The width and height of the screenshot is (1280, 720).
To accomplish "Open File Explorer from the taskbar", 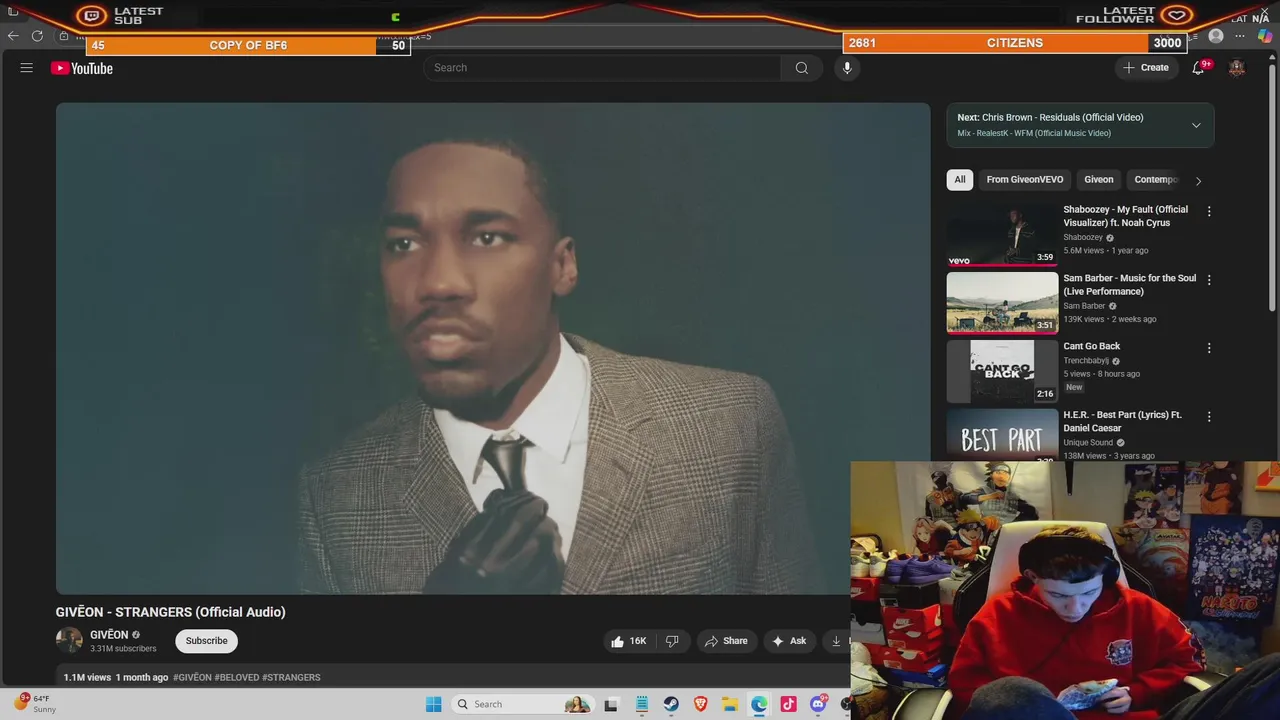I will [730, 704].
